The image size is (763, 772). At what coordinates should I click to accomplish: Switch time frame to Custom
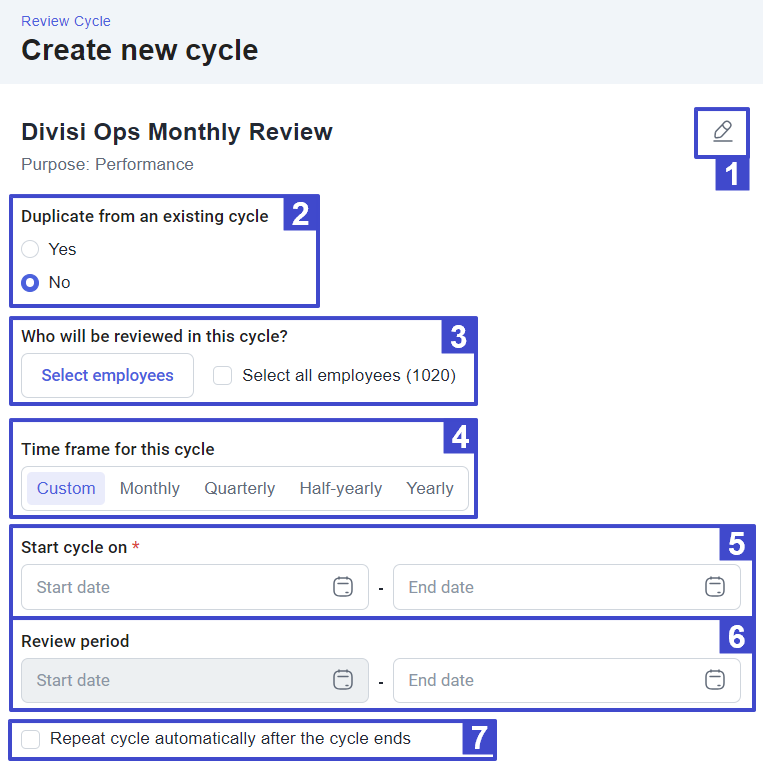66,488
